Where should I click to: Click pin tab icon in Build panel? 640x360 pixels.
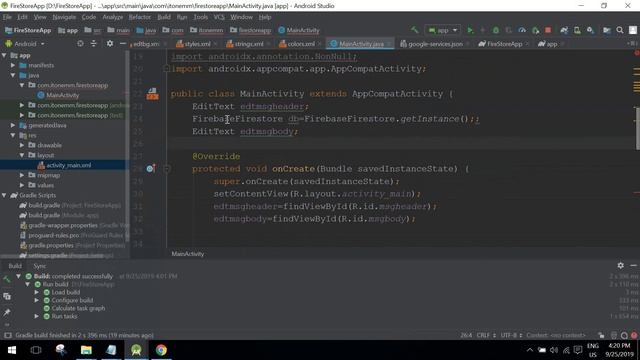7,313
